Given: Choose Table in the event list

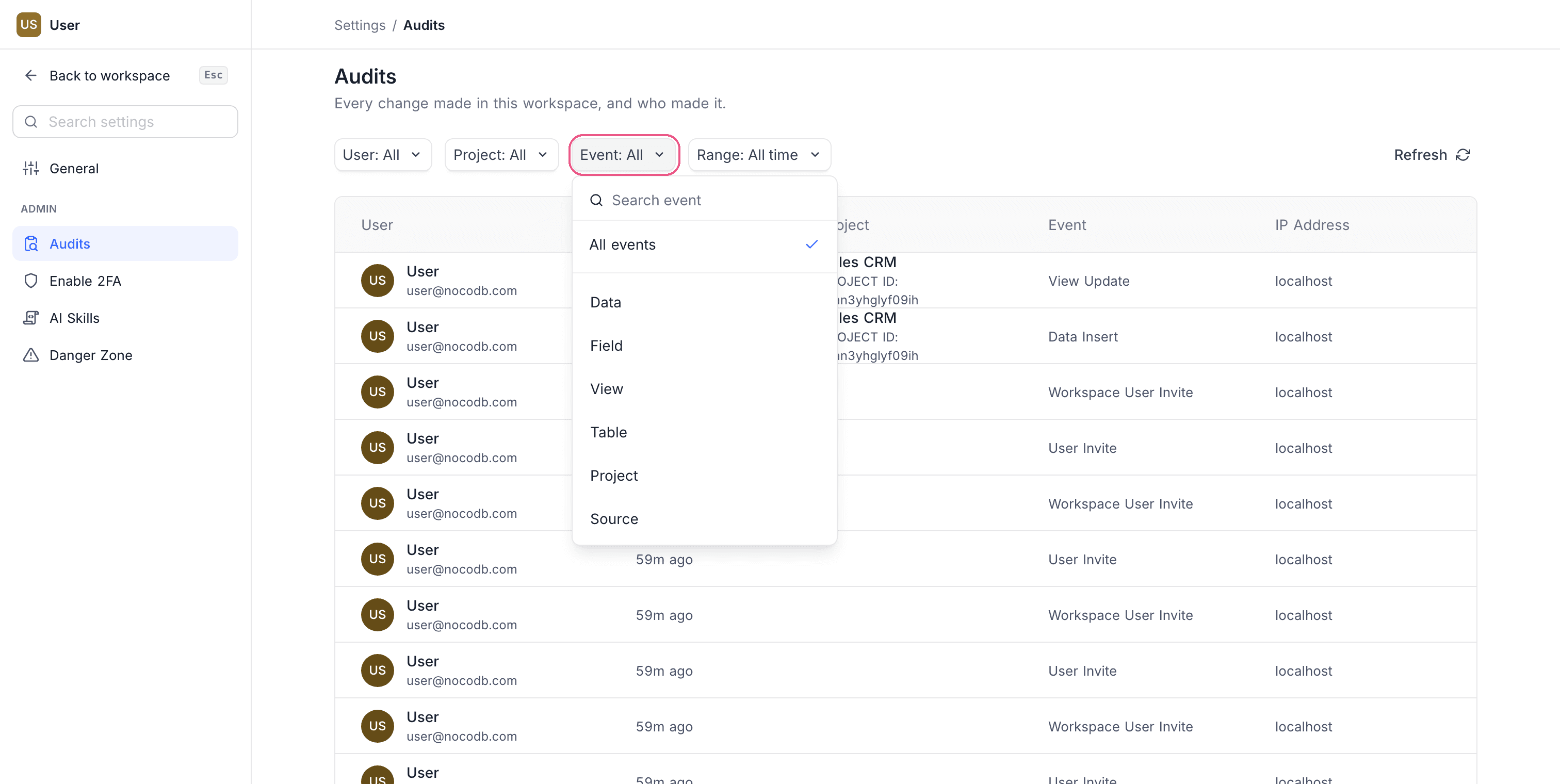Looking at the screenshot, I should point(704,432).
